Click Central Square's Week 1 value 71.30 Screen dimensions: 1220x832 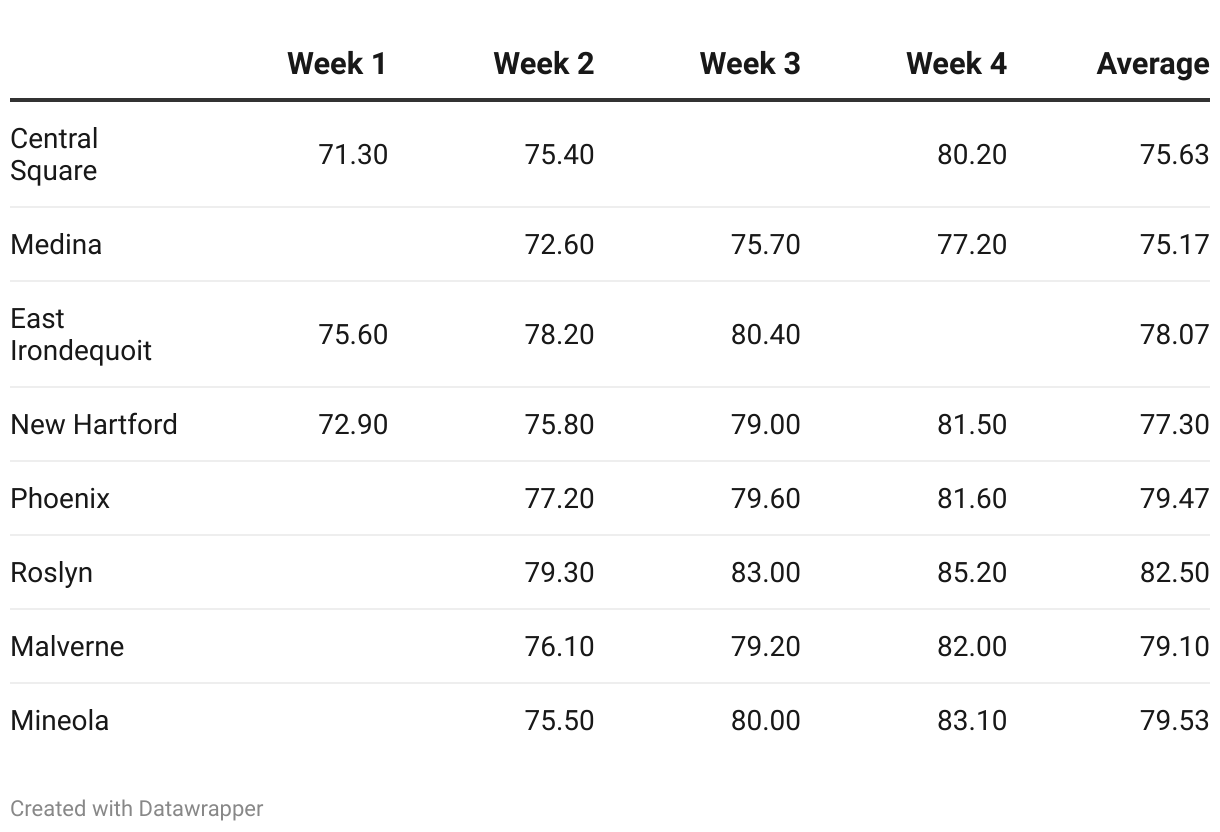point(353,155)
